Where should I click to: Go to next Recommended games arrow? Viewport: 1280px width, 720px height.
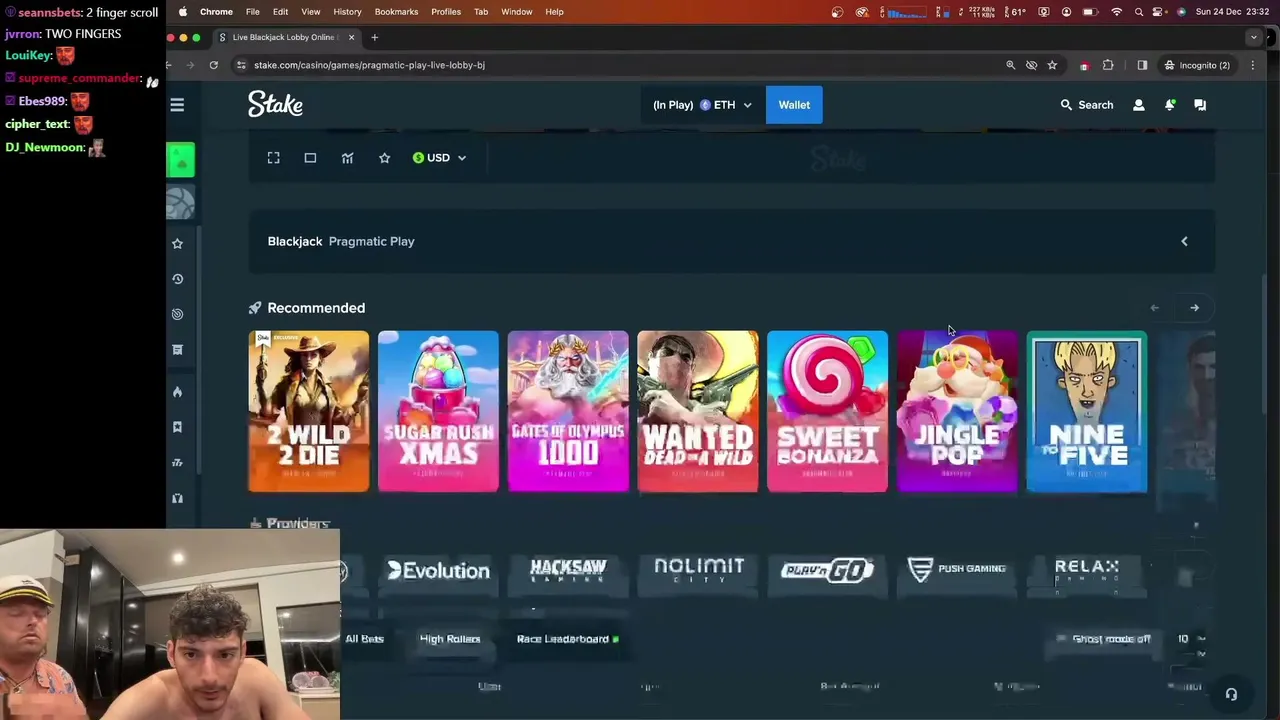tap(1194, 308)
